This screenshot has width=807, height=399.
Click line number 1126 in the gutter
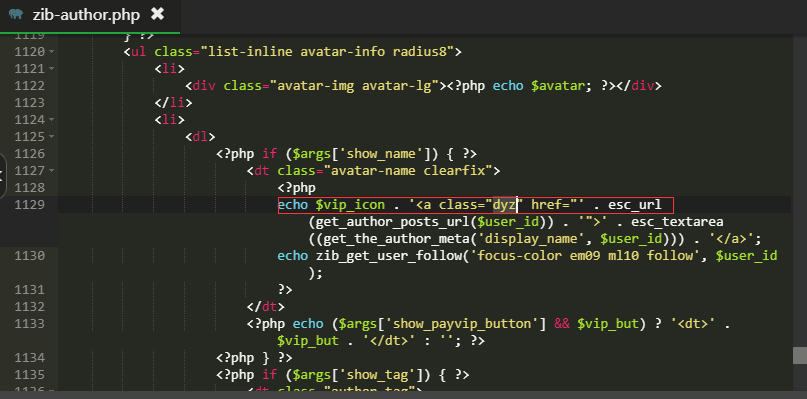coord(30,154)
